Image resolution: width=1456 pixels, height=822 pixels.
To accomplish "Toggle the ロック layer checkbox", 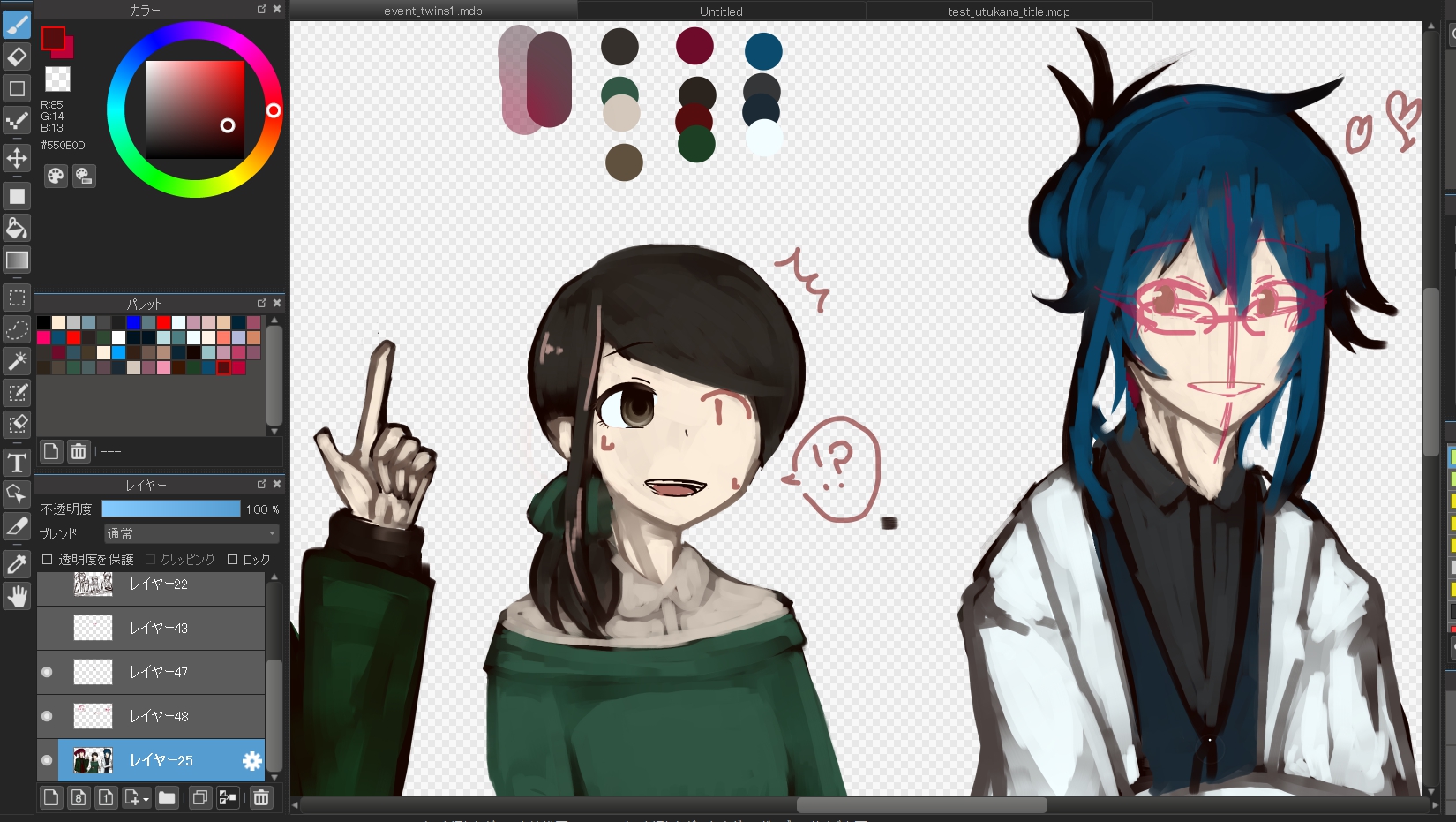I will pyautogui.click(x=233, y=560).
